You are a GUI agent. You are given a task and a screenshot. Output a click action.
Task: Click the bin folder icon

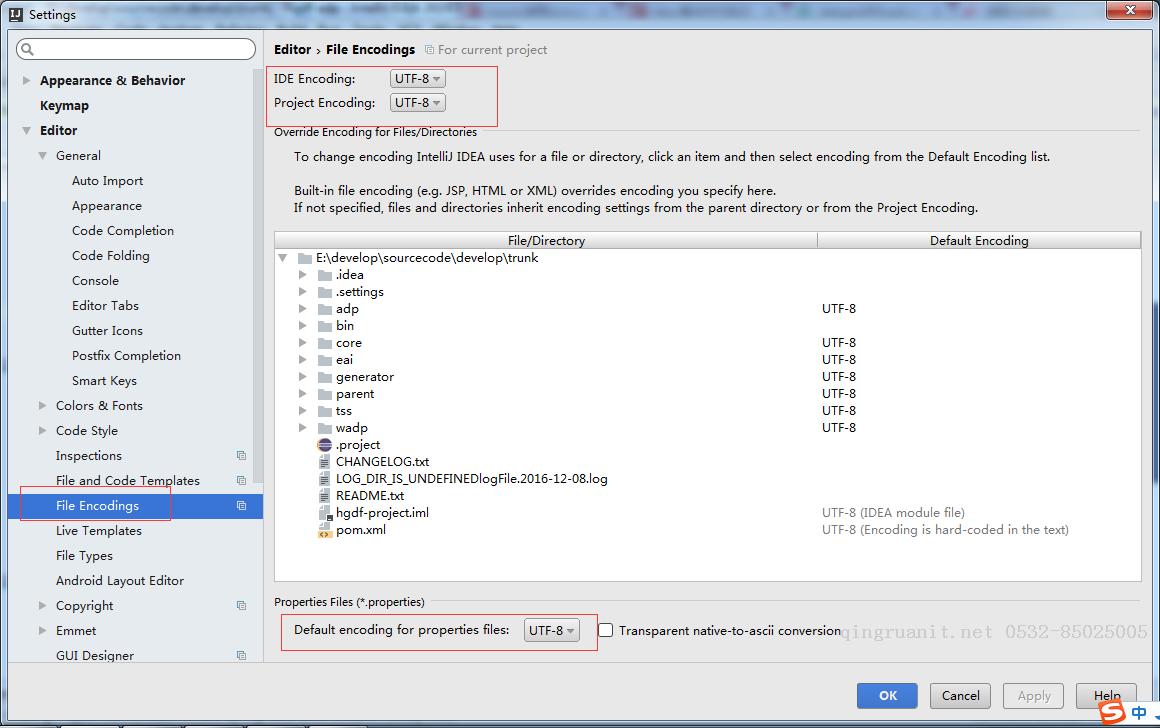[x=325, y=326]
